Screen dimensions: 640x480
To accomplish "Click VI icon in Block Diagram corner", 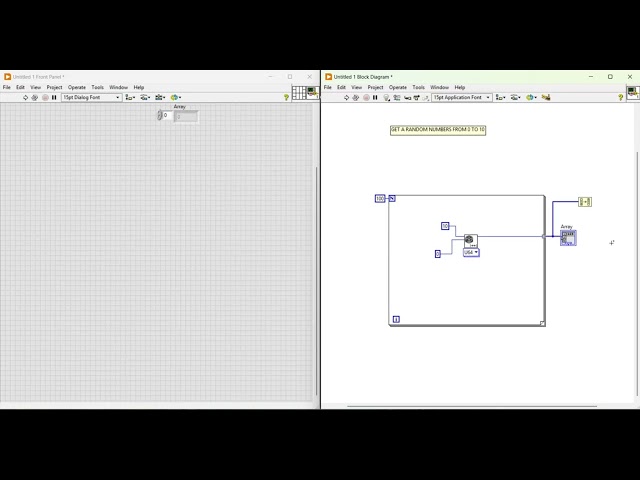I will pyautogui.click(x=633, y=92).
